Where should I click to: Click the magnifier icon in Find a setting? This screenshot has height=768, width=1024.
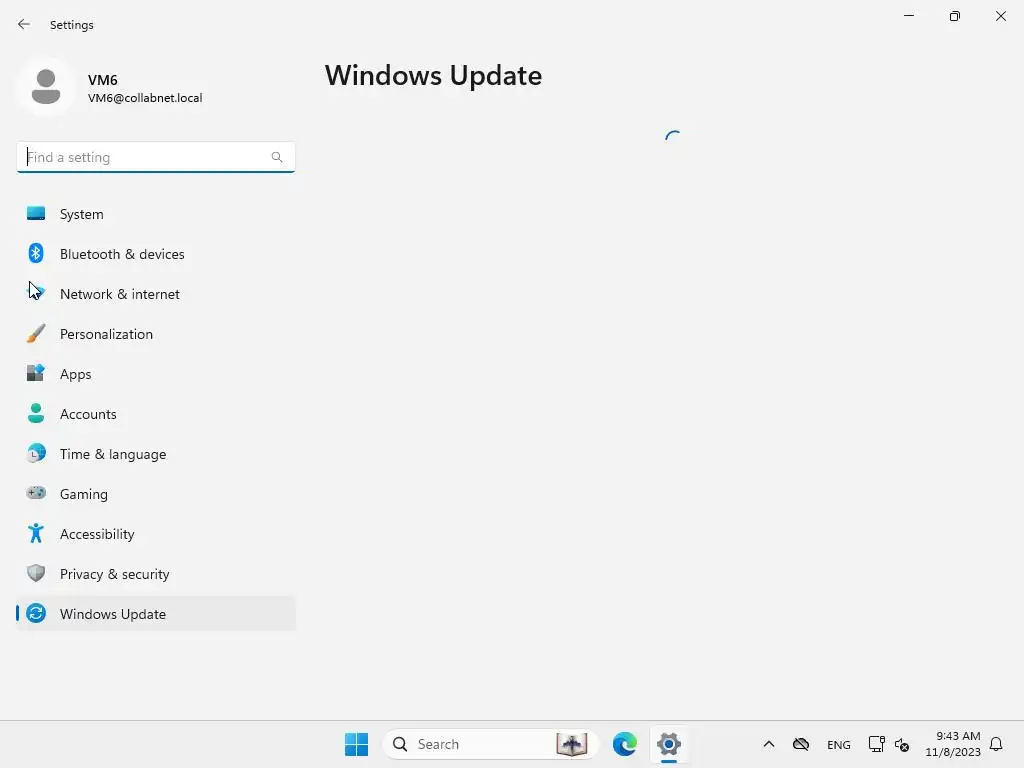tap(277, 157)
